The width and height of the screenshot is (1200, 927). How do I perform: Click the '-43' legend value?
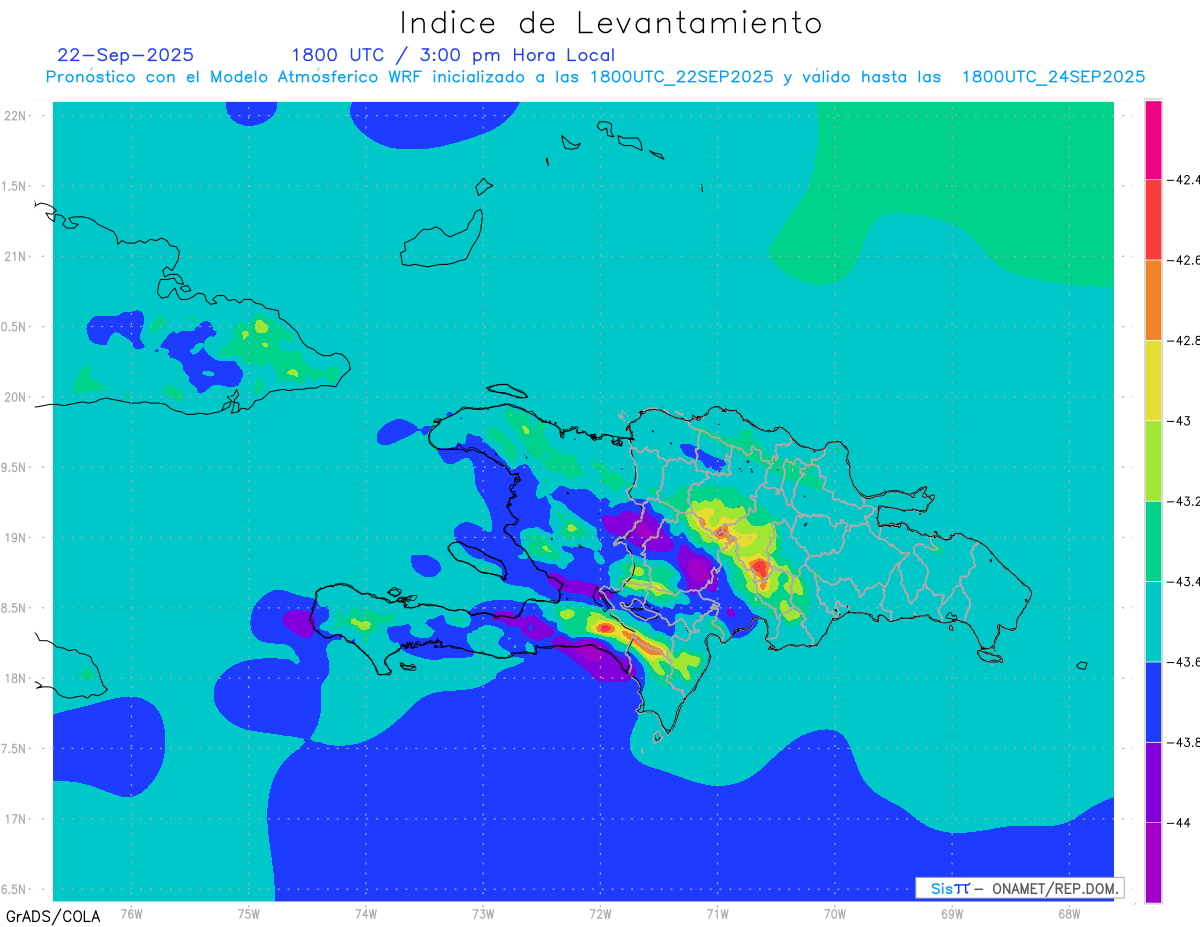1179,420
